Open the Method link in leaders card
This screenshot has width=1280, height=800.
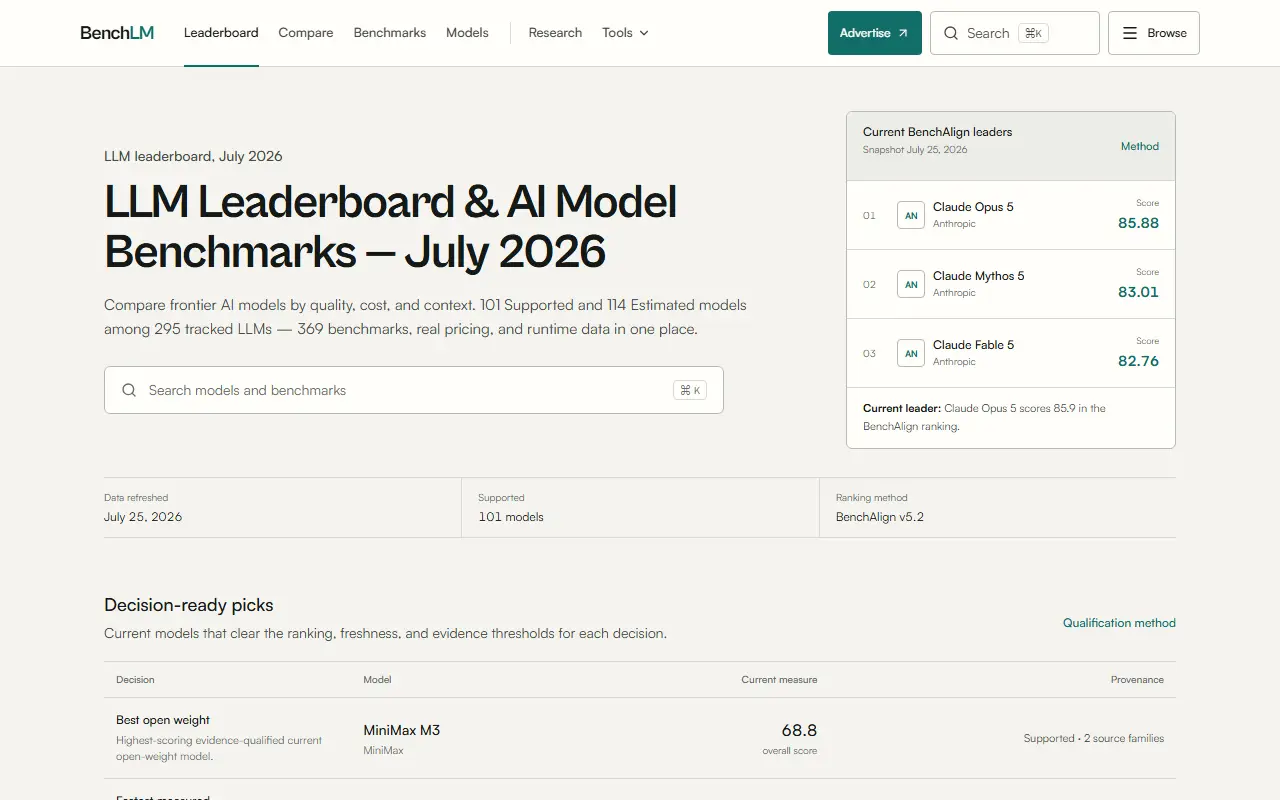1140,146
